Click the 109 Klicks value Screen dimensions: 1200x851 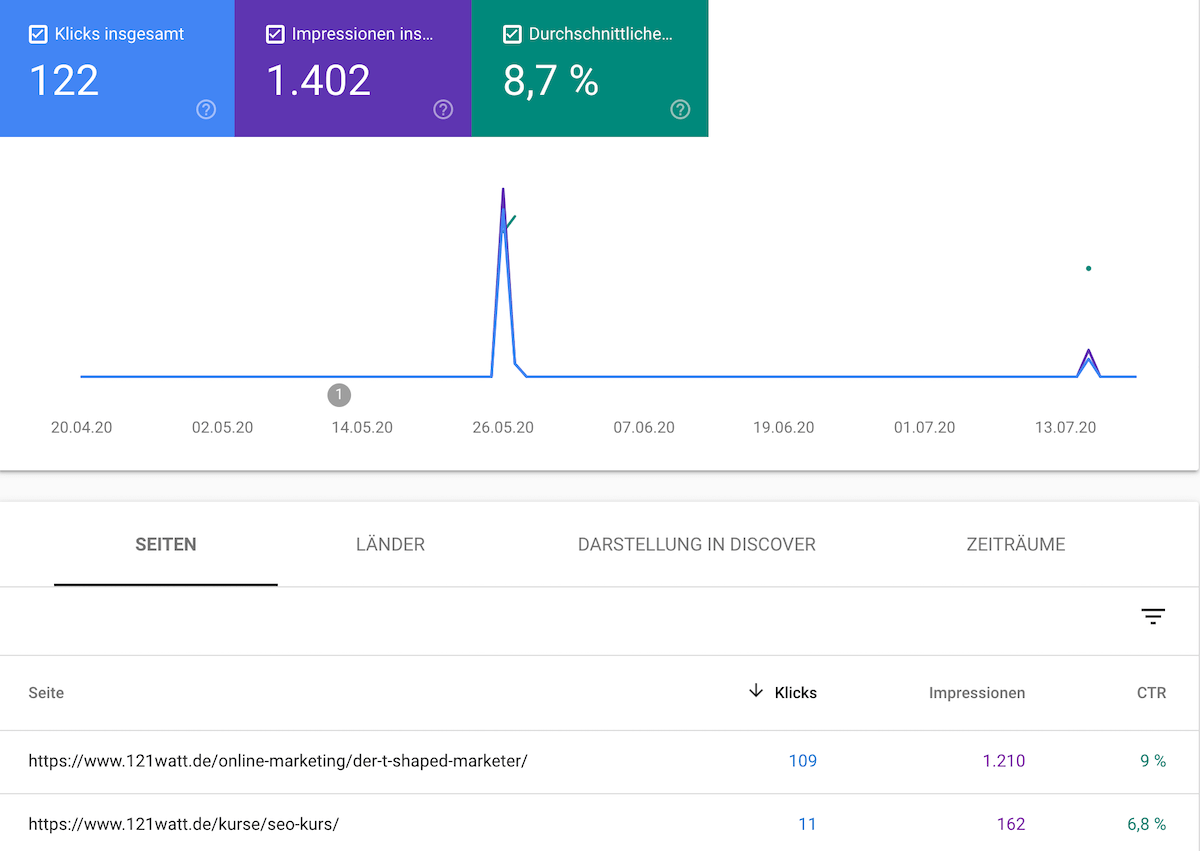(x=803, y=761)
